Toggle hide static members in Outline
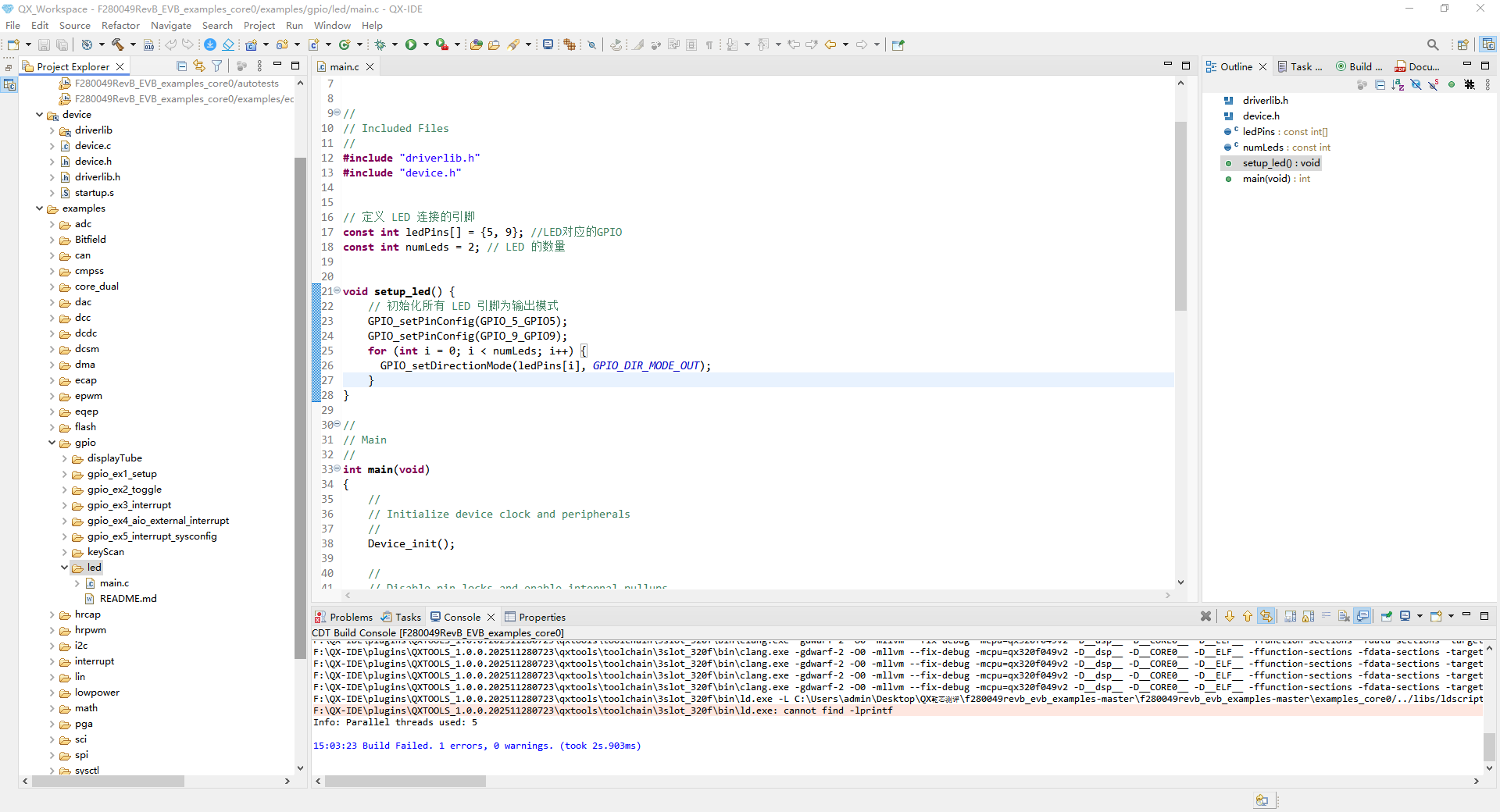Viewport: 1500px width, 812px height. tap(1434, 84)
